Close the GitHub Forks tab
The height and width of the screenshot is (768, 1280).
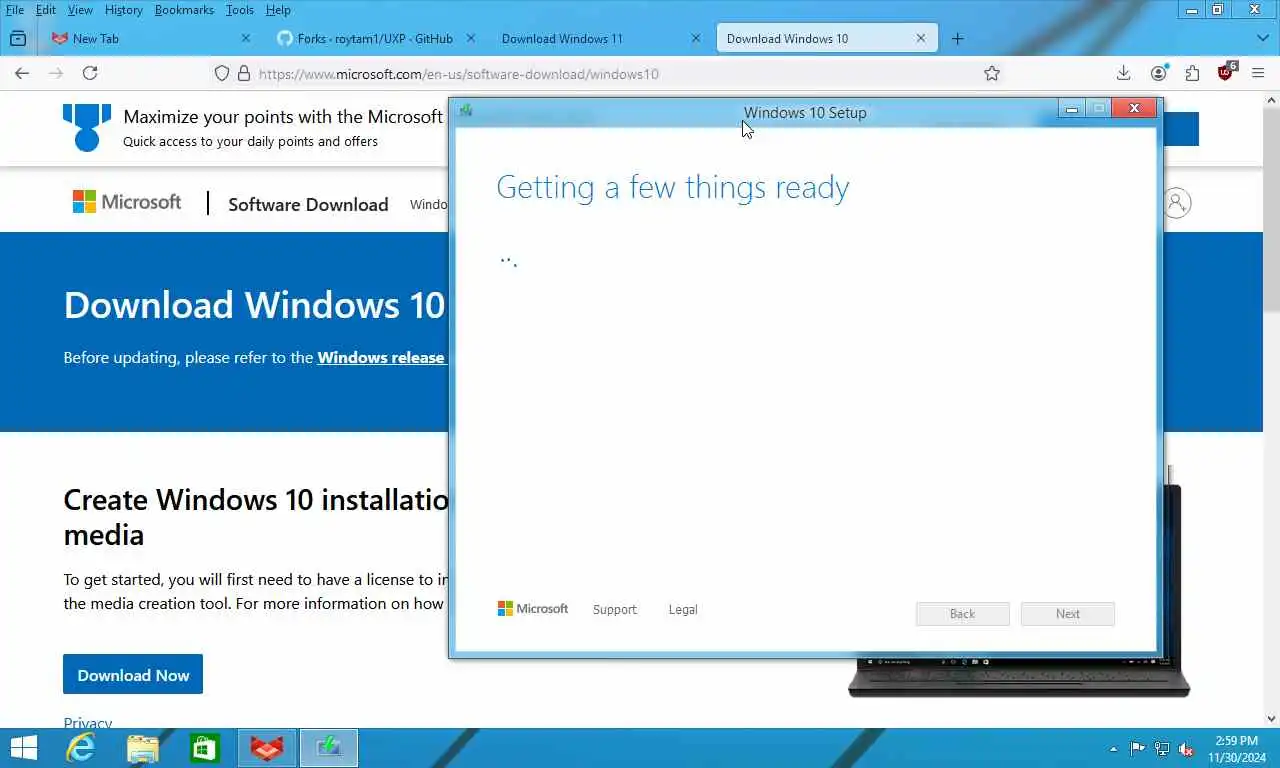471,39
